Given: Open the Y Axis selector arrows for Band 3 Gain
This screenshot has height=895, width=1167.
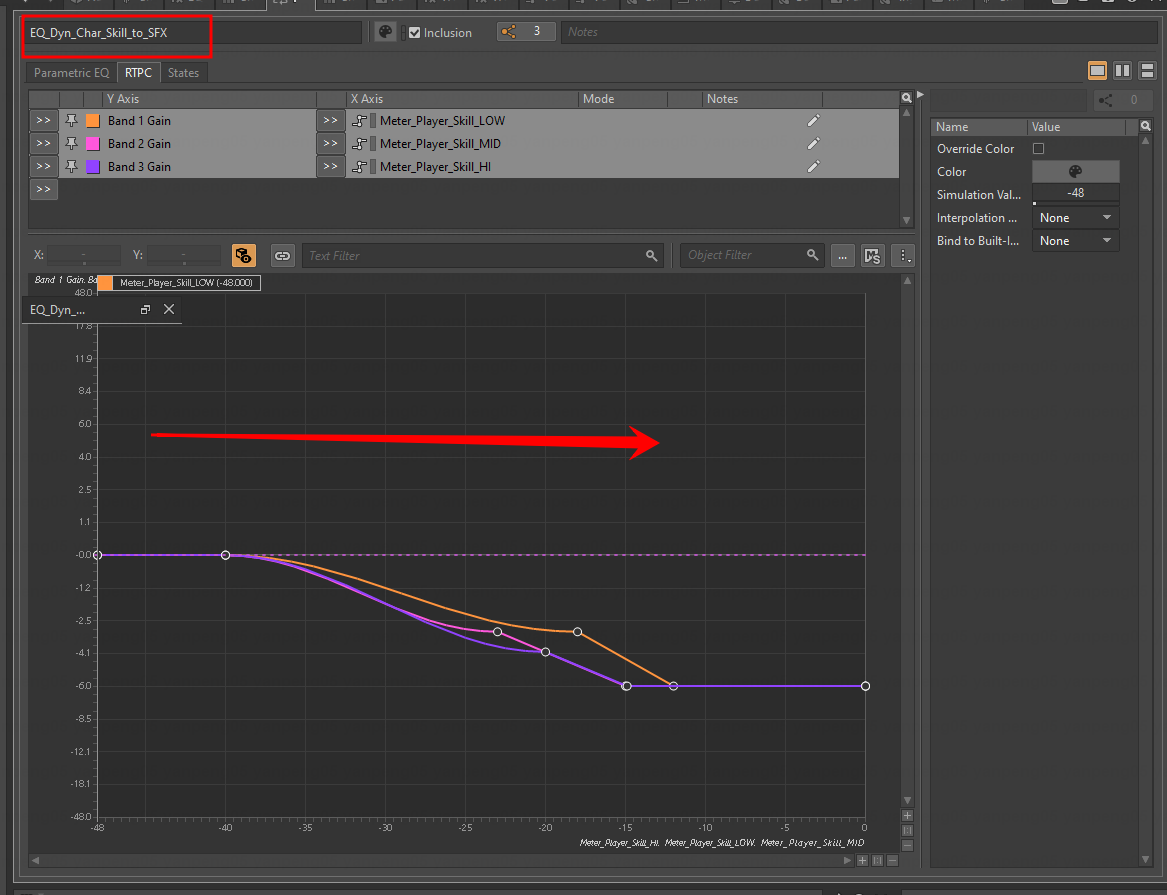Looking at the screenshot, I should (x=44, y=167).
